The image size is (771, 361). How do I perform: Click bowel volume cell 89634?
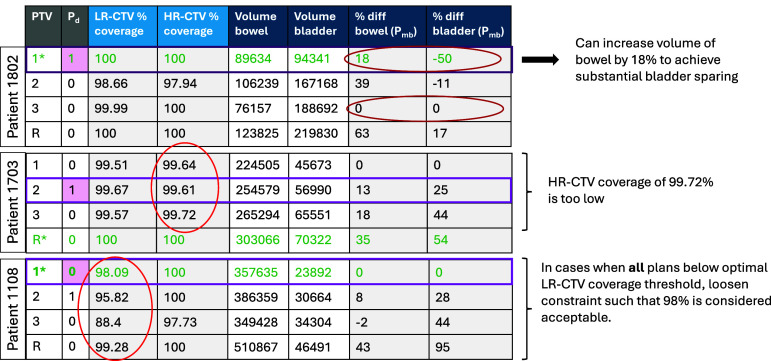pos(258,59)
